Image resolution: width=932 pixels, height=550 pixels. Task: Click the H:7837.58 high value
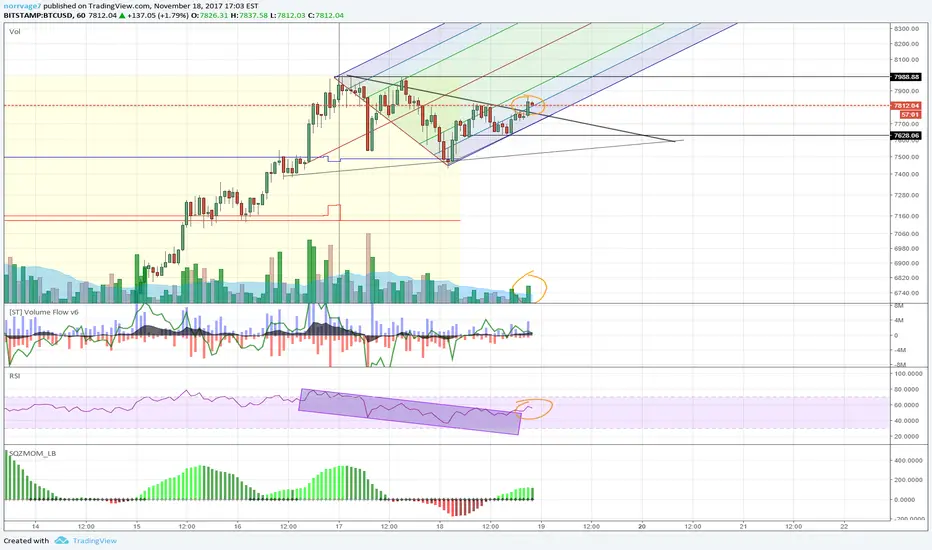coord(249,15)
